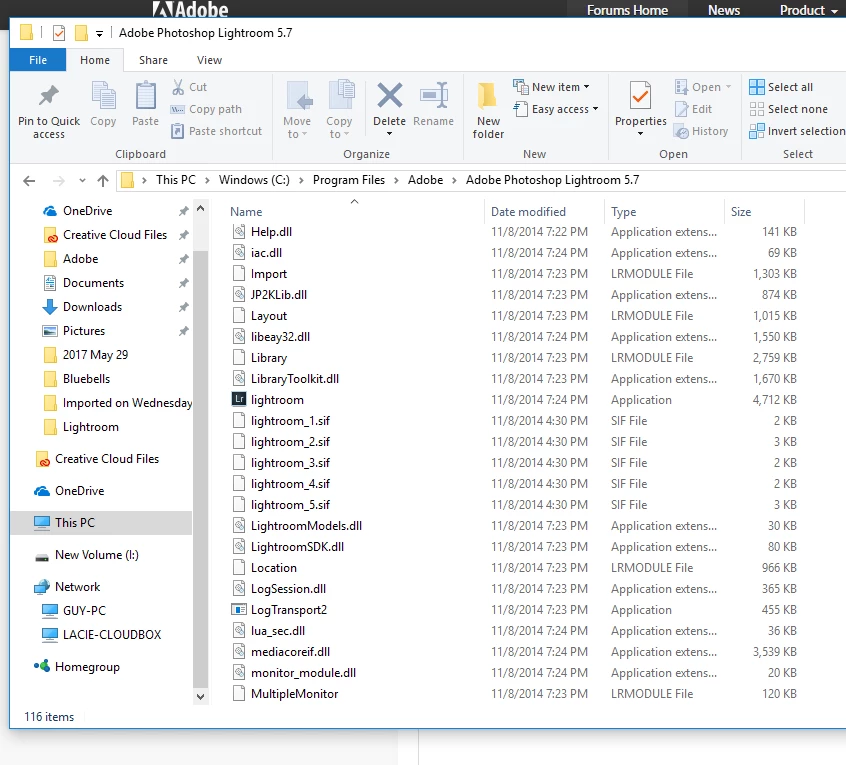Select LightroomSDK.dll file
Viewport: 846px width, 765px height.
pyautogui.click(x=297, y=547)
